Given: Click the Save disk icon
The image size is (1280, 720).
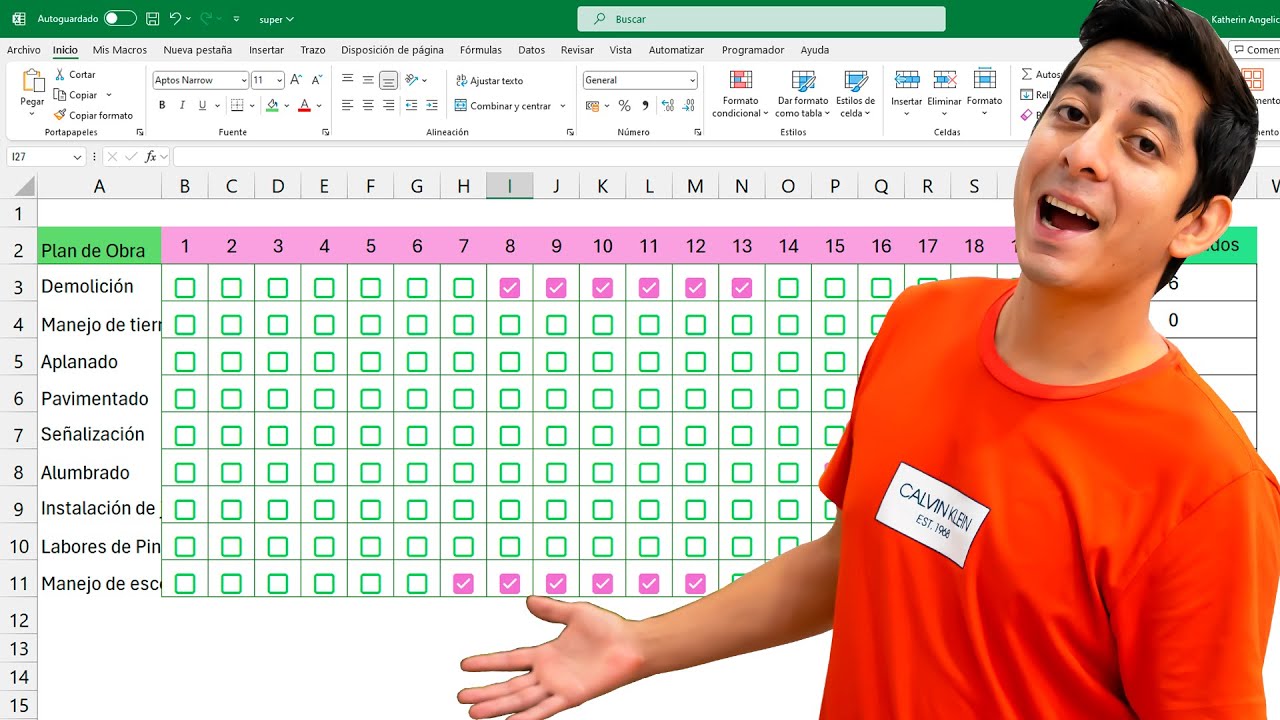Looking at the screenshot, I should tap(152, 19).
